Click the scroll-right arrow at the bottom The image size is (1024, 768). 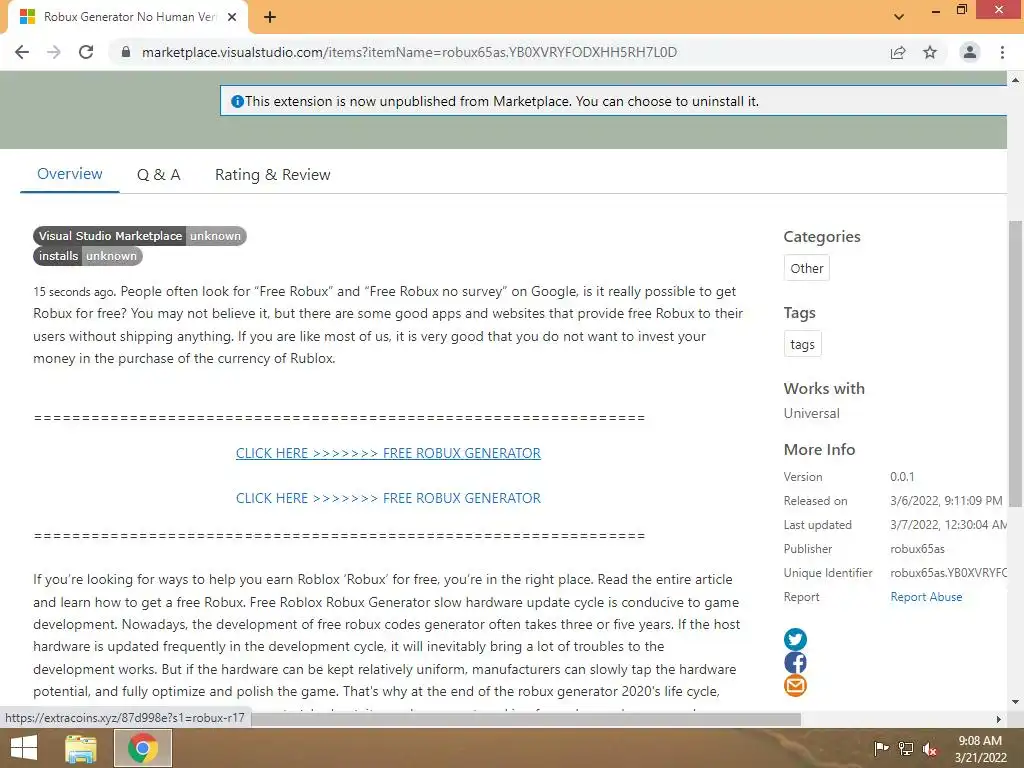pos(999,719)
